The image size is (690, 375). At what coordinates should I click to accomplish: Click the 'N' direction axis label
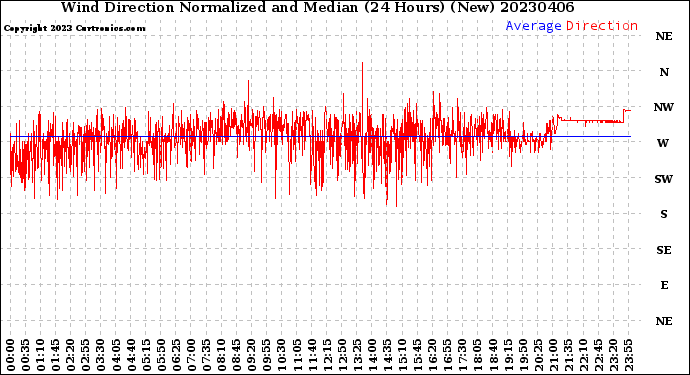coord(664,72)
